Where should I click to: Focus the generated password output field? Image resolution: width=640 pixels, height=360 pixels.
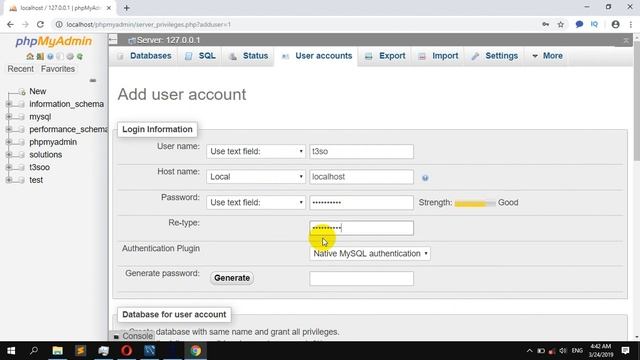click(x=361, y=279)
